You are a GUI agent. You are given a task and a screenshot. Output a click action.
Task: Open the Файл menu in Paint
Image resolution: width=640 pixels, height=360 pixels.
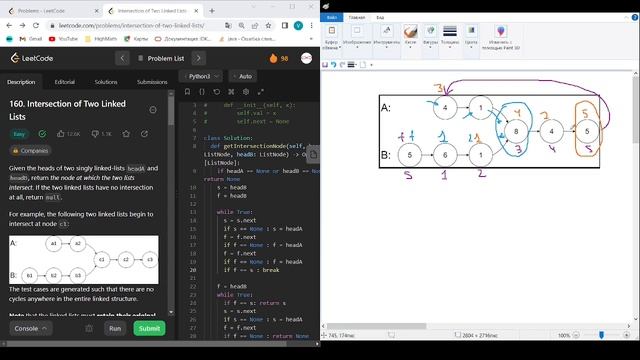(x=331, y=18)
